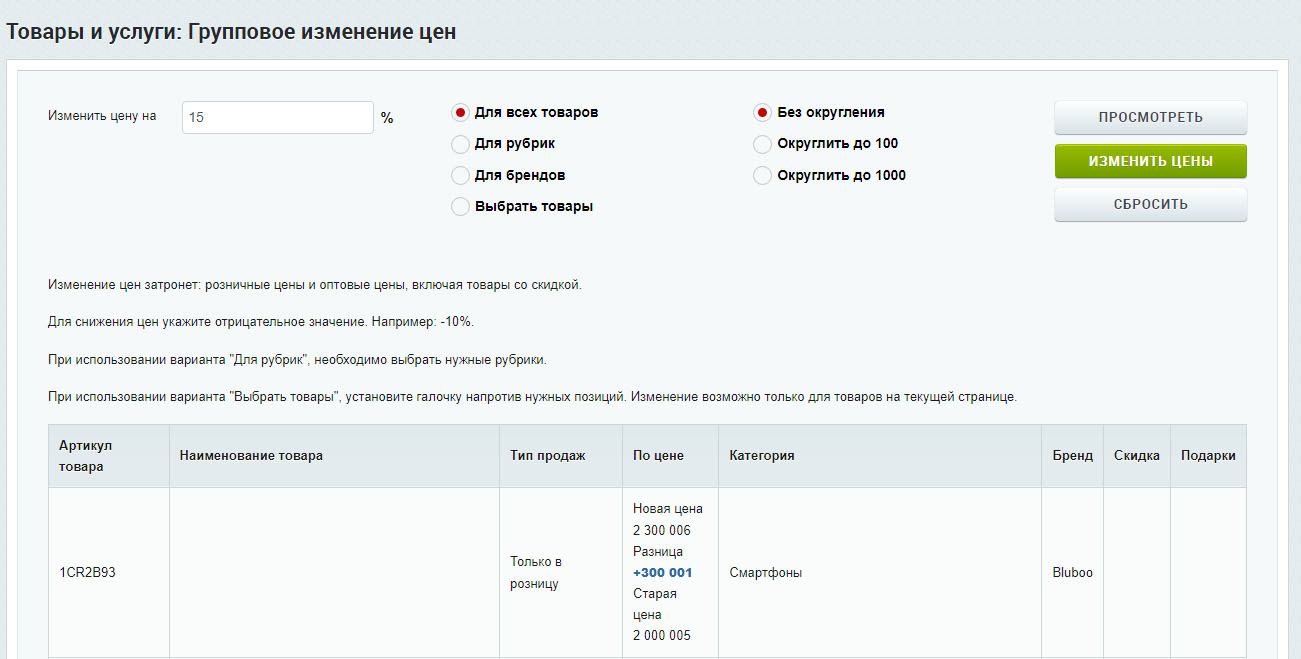
Task: Click the "Бренд" column header
Action: pos(1072,456)
